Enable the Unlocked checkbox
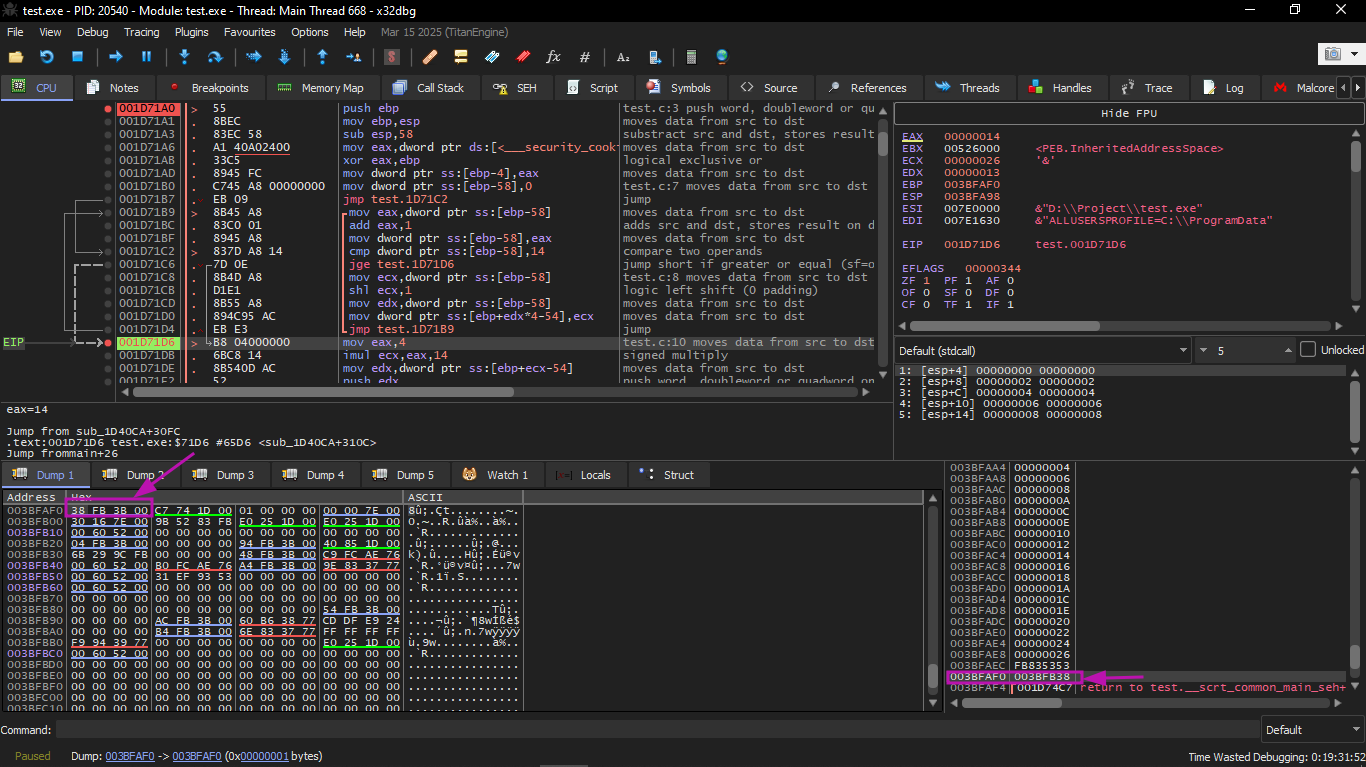1366x767 pixels. (x=1308, y=350)
